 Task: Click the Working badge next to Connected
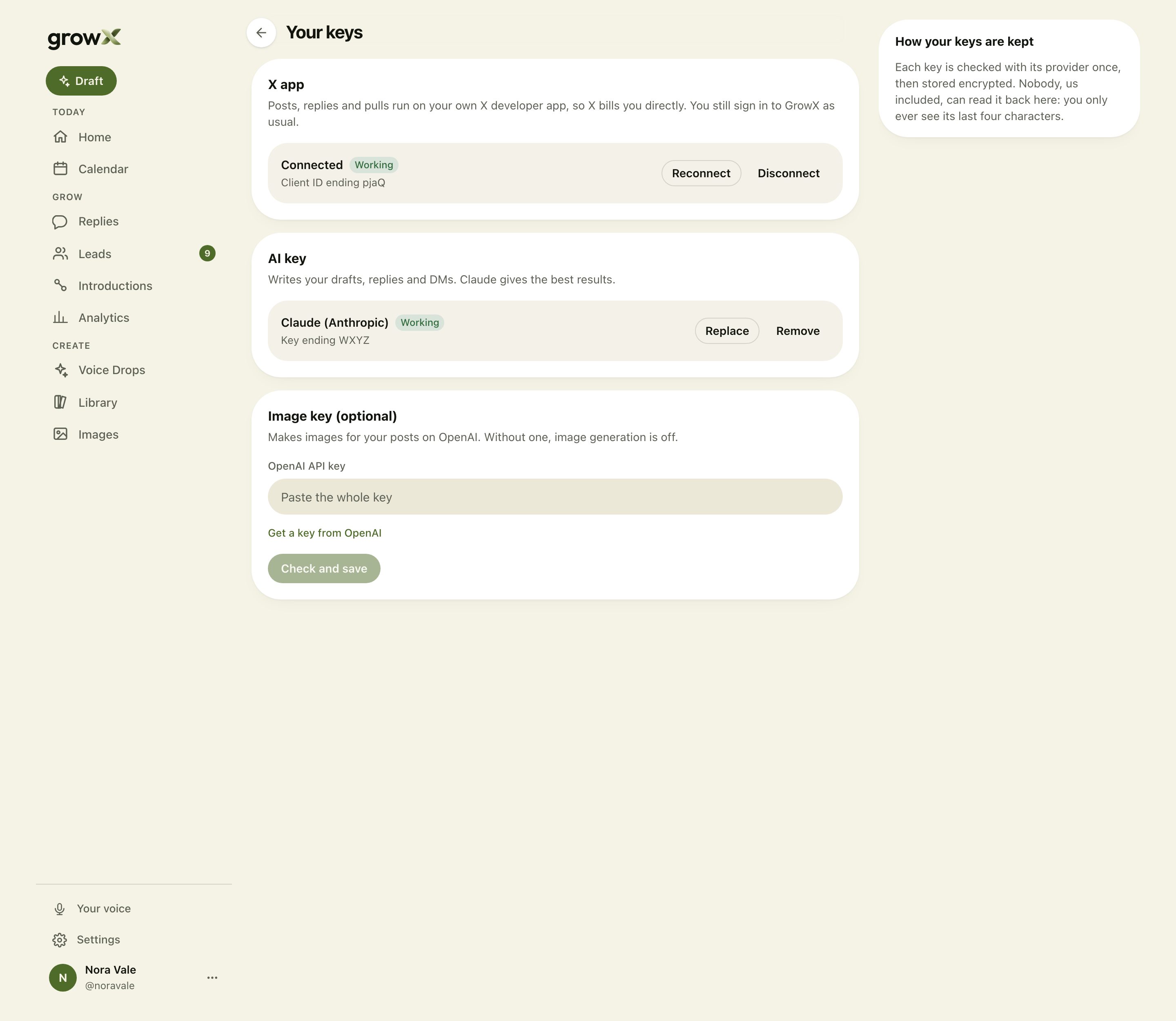(x=374, y=165)
